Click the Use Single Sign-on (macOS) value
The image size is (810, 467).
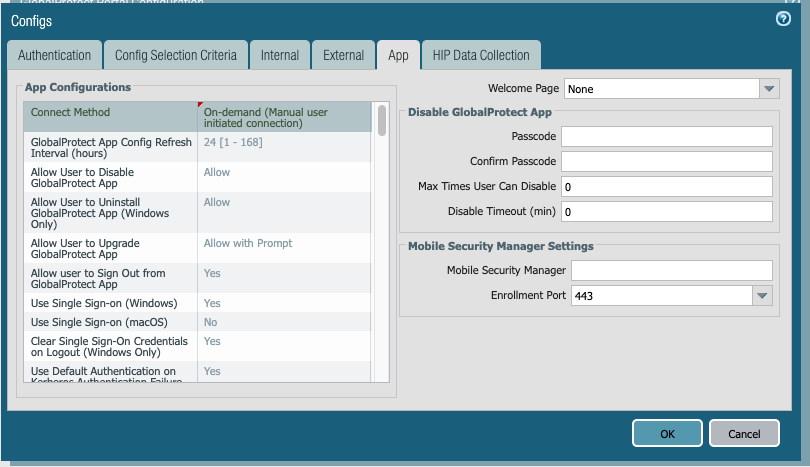point(211,322)
